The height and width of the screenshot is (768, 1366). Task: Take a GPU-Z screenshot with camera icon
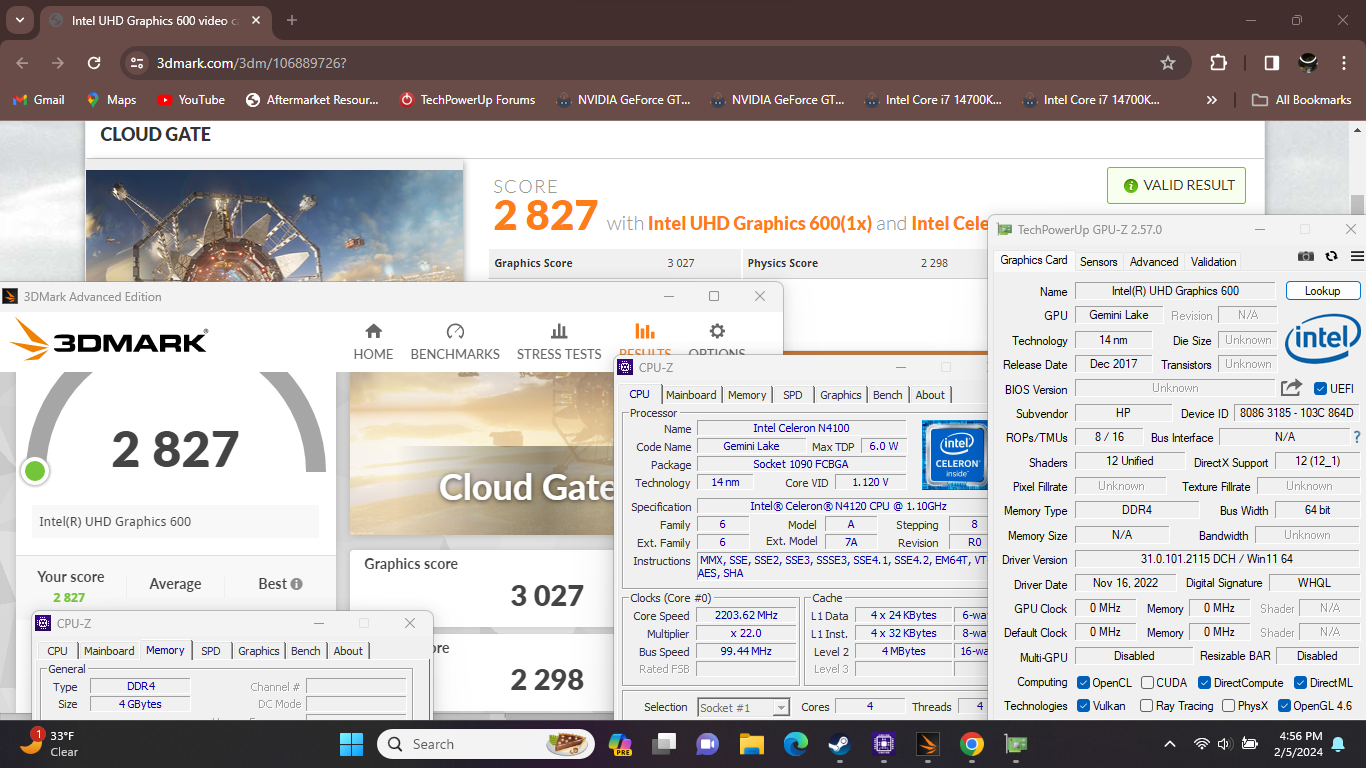coord(1306,257)
